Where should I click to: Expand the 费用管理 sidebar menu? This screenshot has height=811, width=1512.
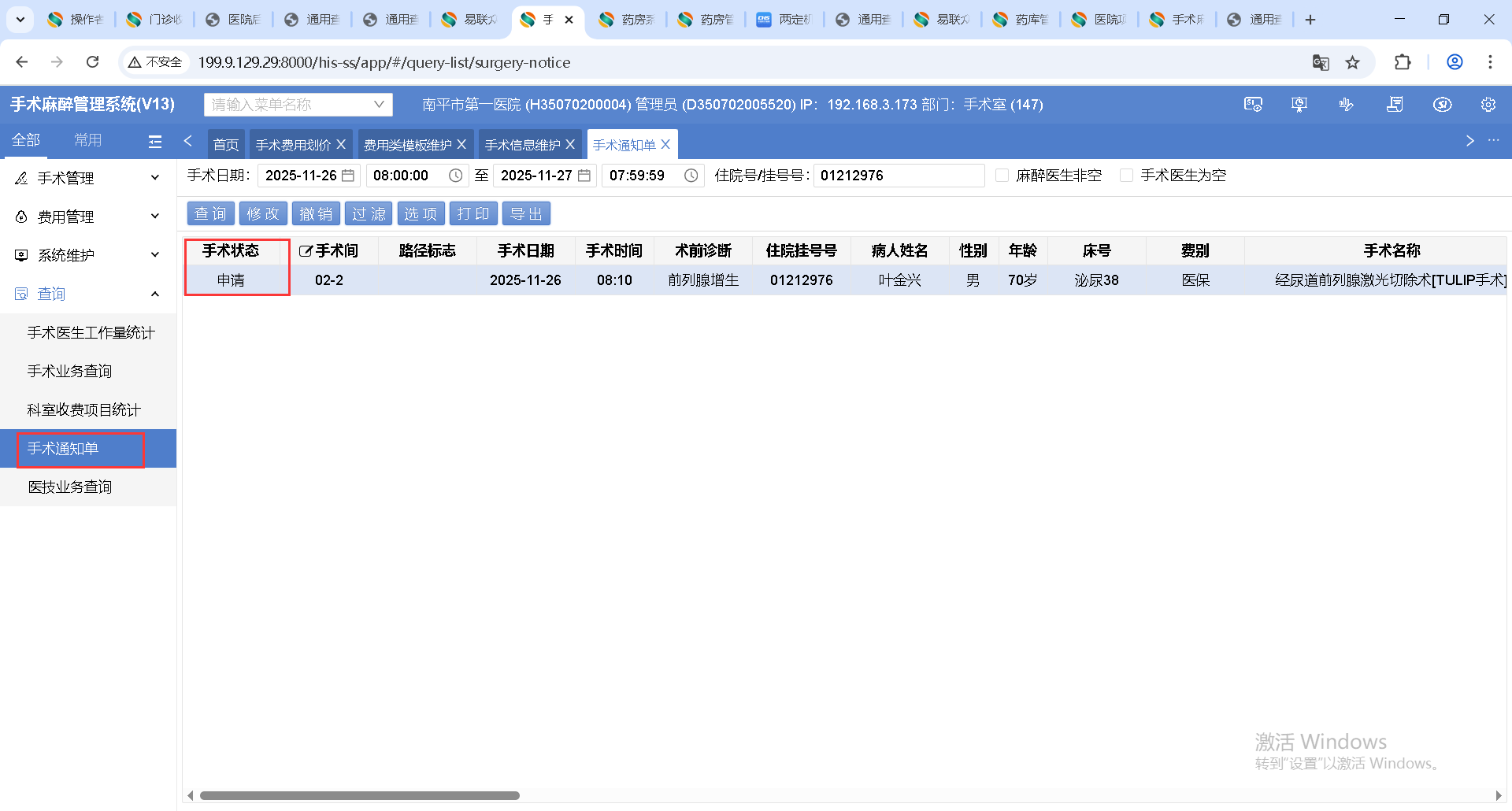click(88, 217)
